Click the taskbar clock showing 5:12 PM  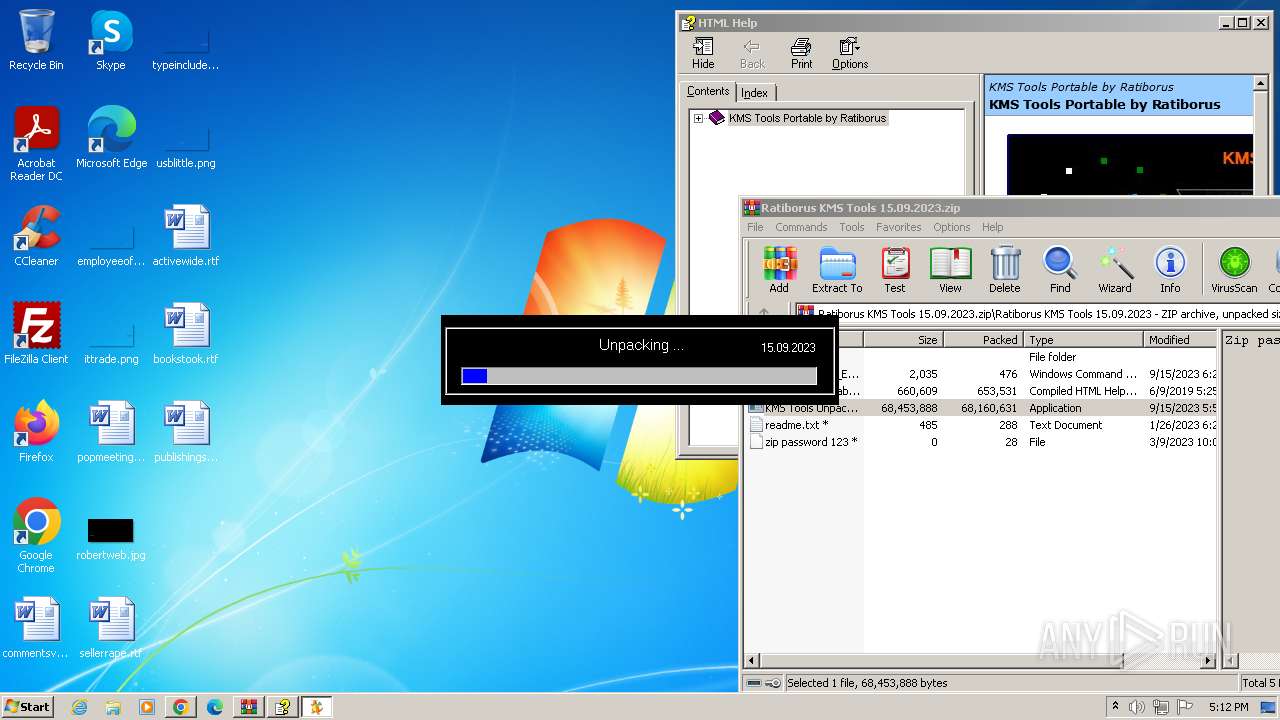1229,707
